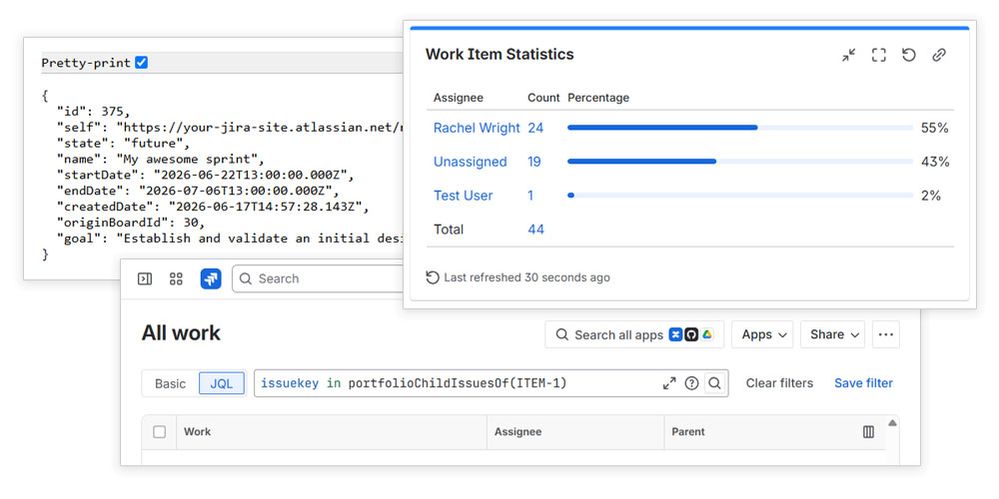The image size is (999, 499).
Task: Open the Share dropdown
Action: (833, 335)
